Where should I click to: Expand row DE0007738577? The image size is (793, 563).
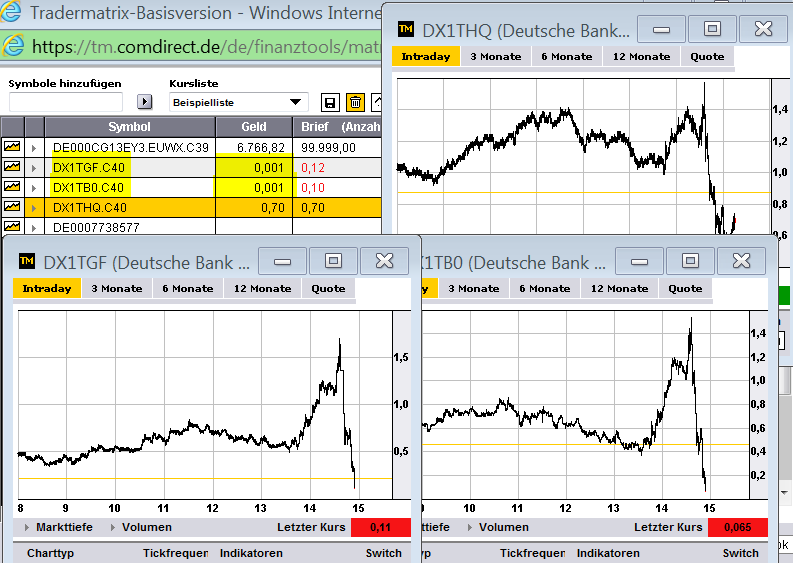tap(34, 228)
